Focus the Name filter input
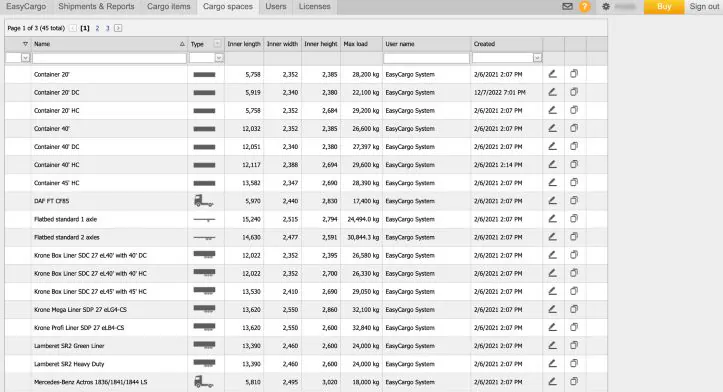 point(109,58)
